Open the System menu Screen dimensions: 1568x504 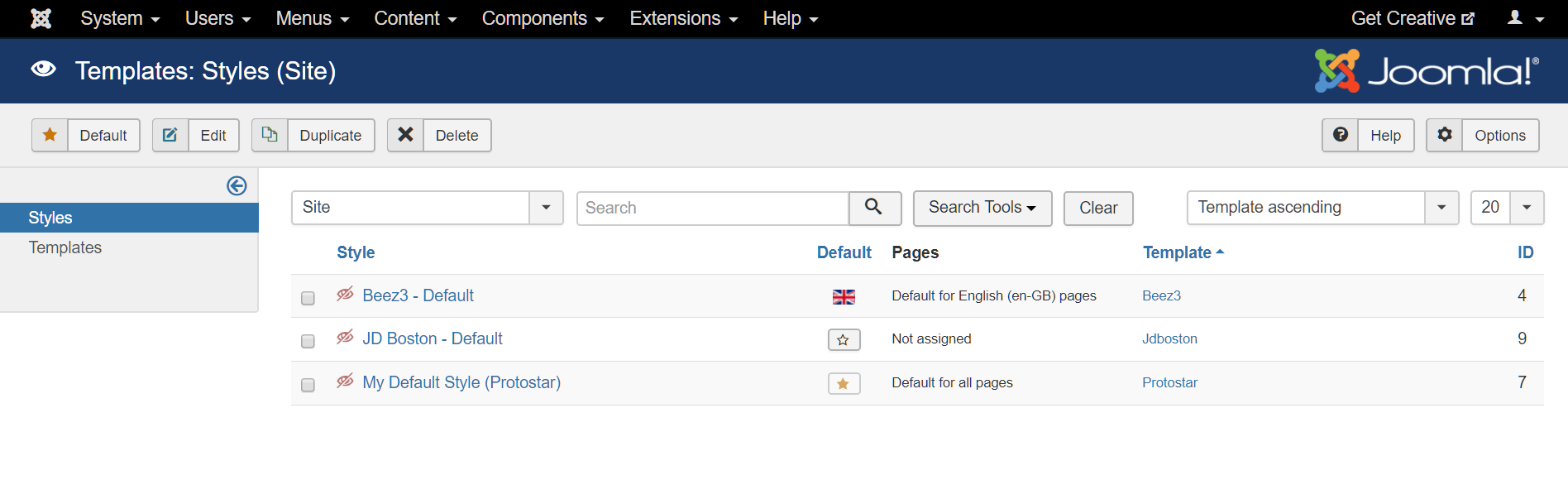pyautogui.click(x=120, y=18)
